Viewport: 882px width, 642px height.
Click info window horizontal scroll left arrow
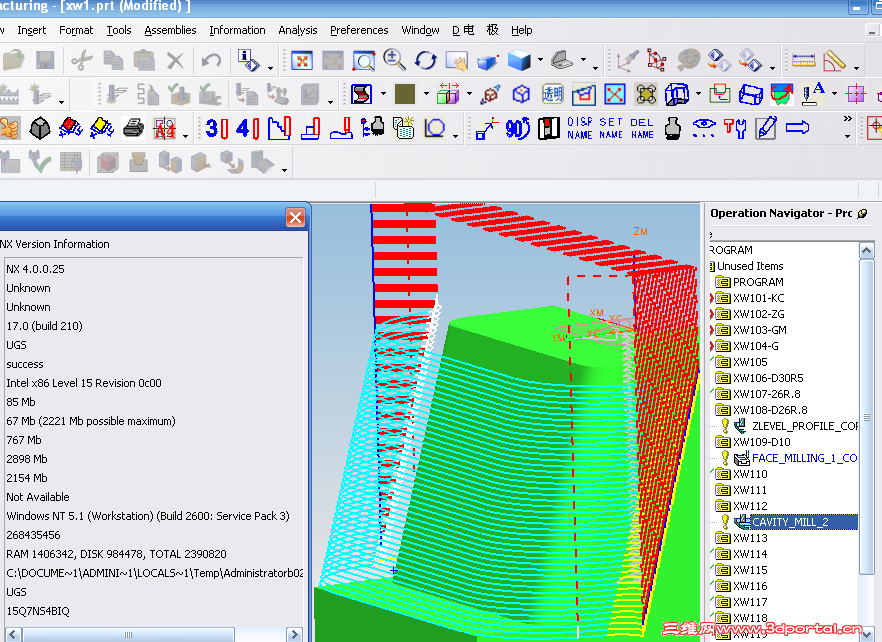(14, 634)
